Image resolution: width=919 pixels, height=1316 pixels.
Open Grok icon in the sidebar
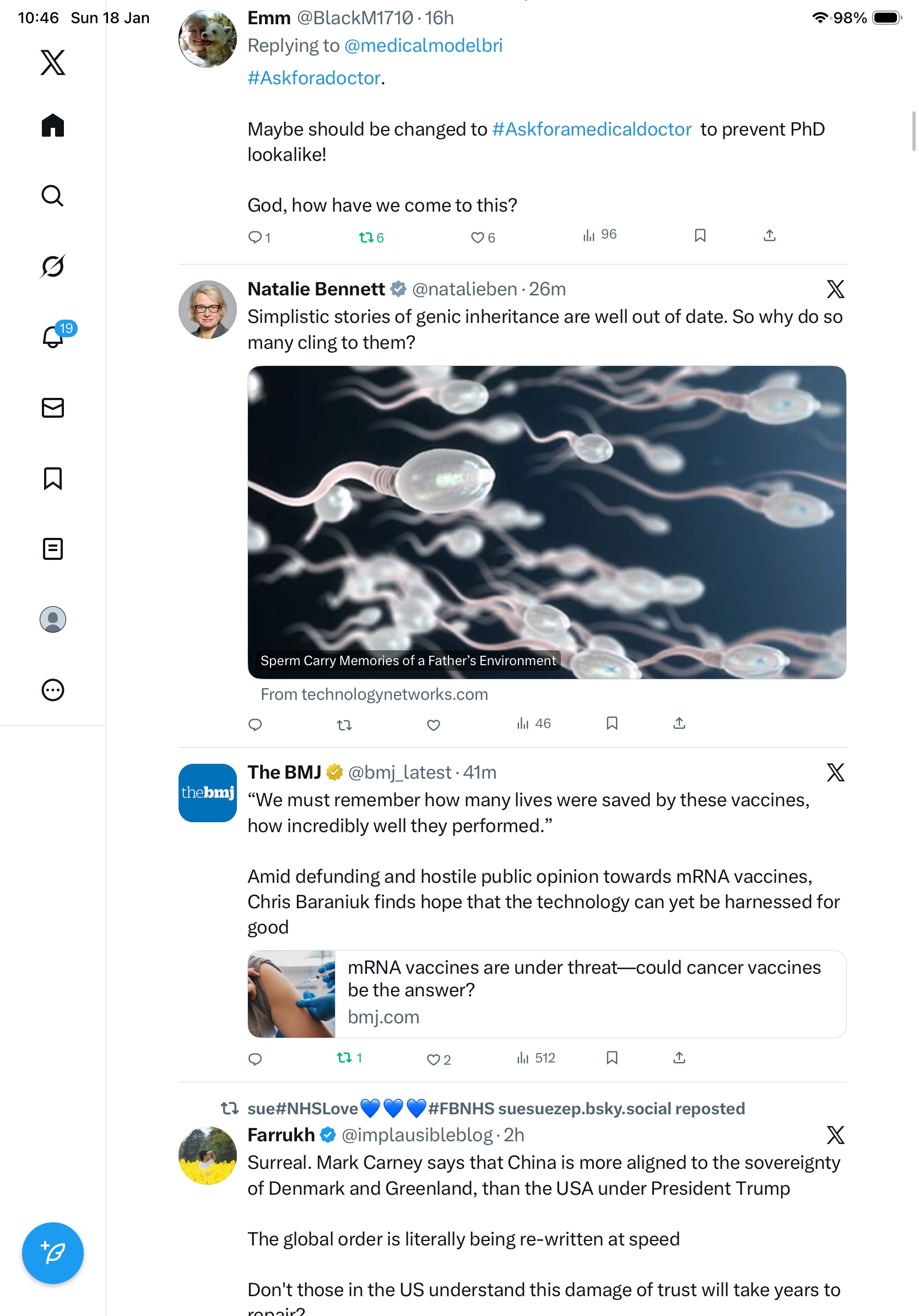point(53,266)
